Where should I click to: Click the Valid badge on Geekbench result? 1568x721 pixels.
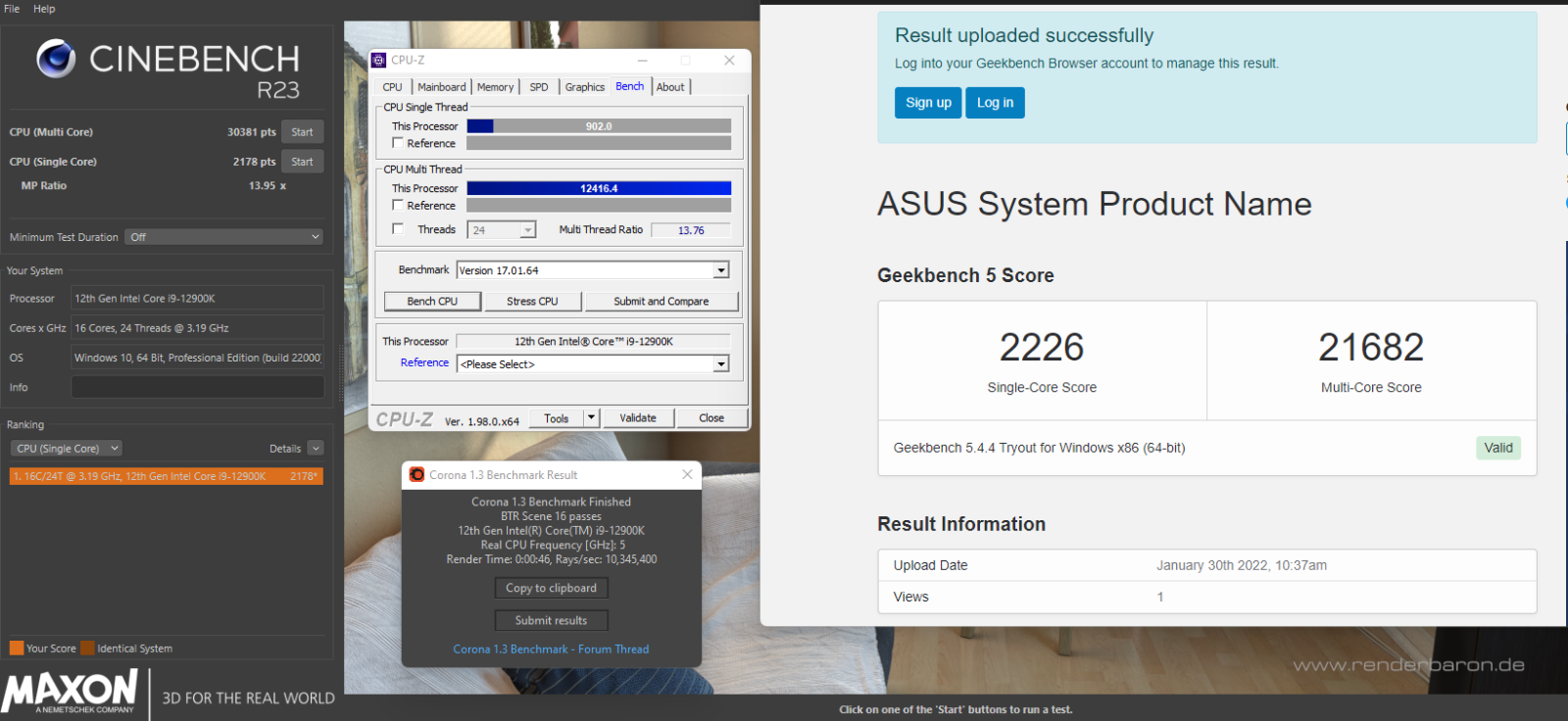pyautogui.click(x=1498, y=448)
